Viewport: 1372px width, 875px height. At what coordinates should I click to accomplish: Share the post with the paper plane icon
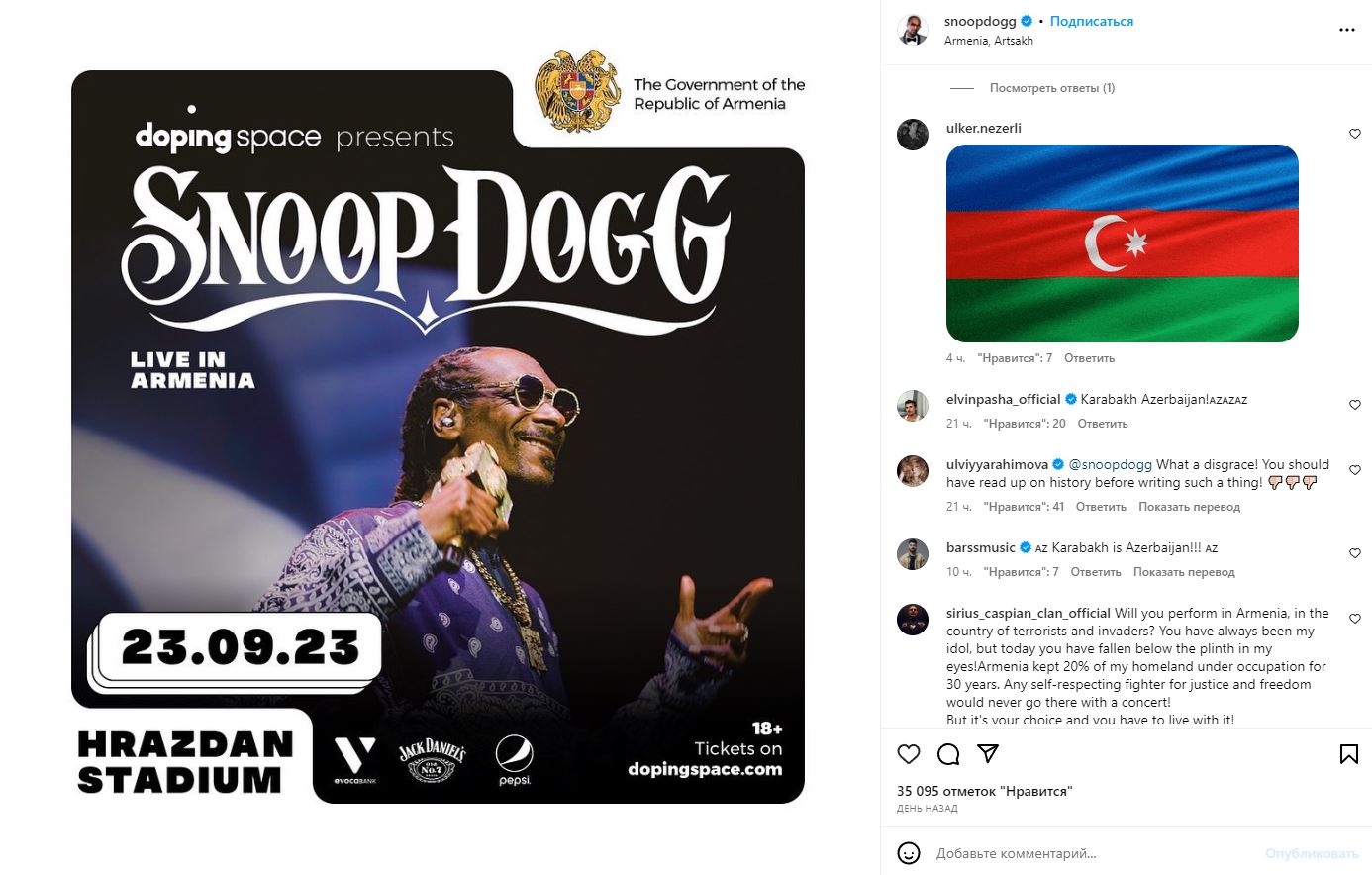tap(987, 754)
